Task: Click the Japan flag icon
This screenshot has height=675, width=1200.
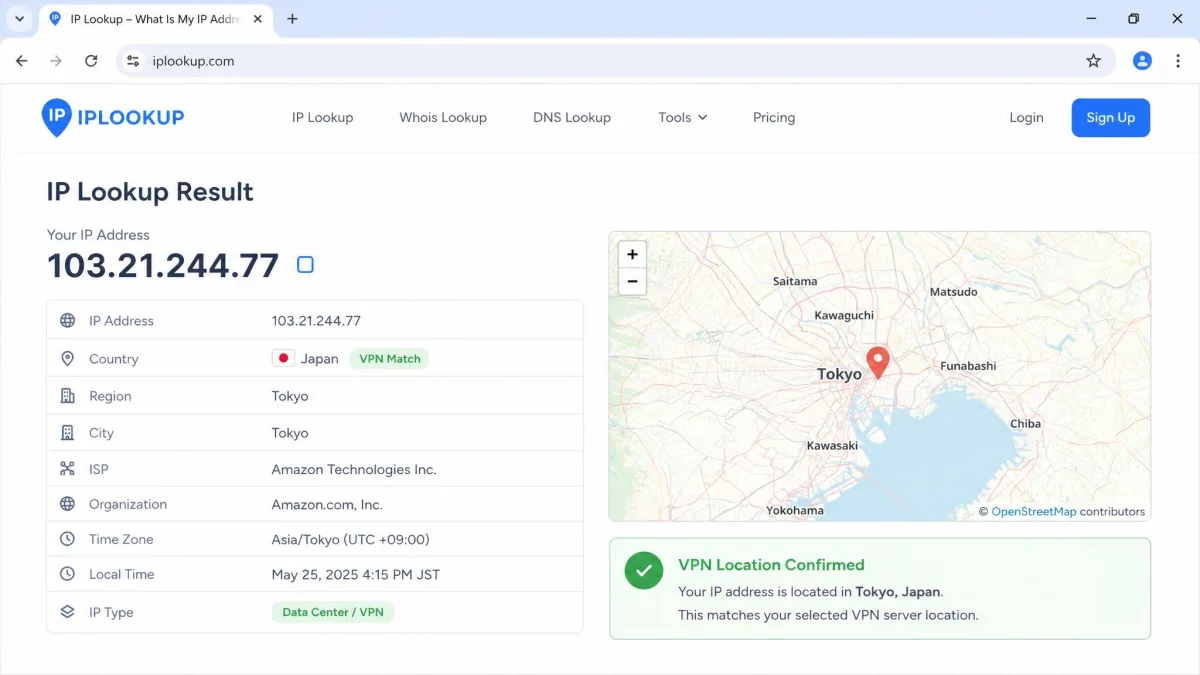Action: pyautogui.click(x=283, y=358)
